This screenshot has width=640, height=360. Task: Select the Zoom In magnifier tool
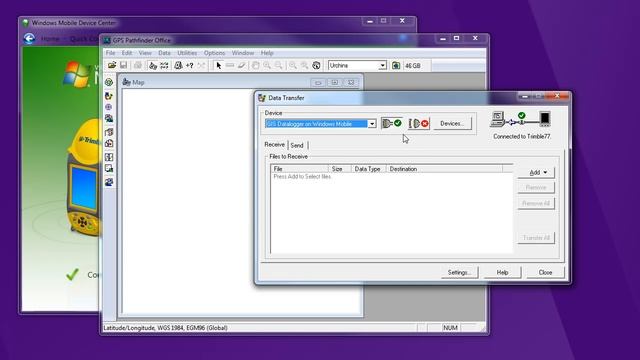tap(267, 65)
